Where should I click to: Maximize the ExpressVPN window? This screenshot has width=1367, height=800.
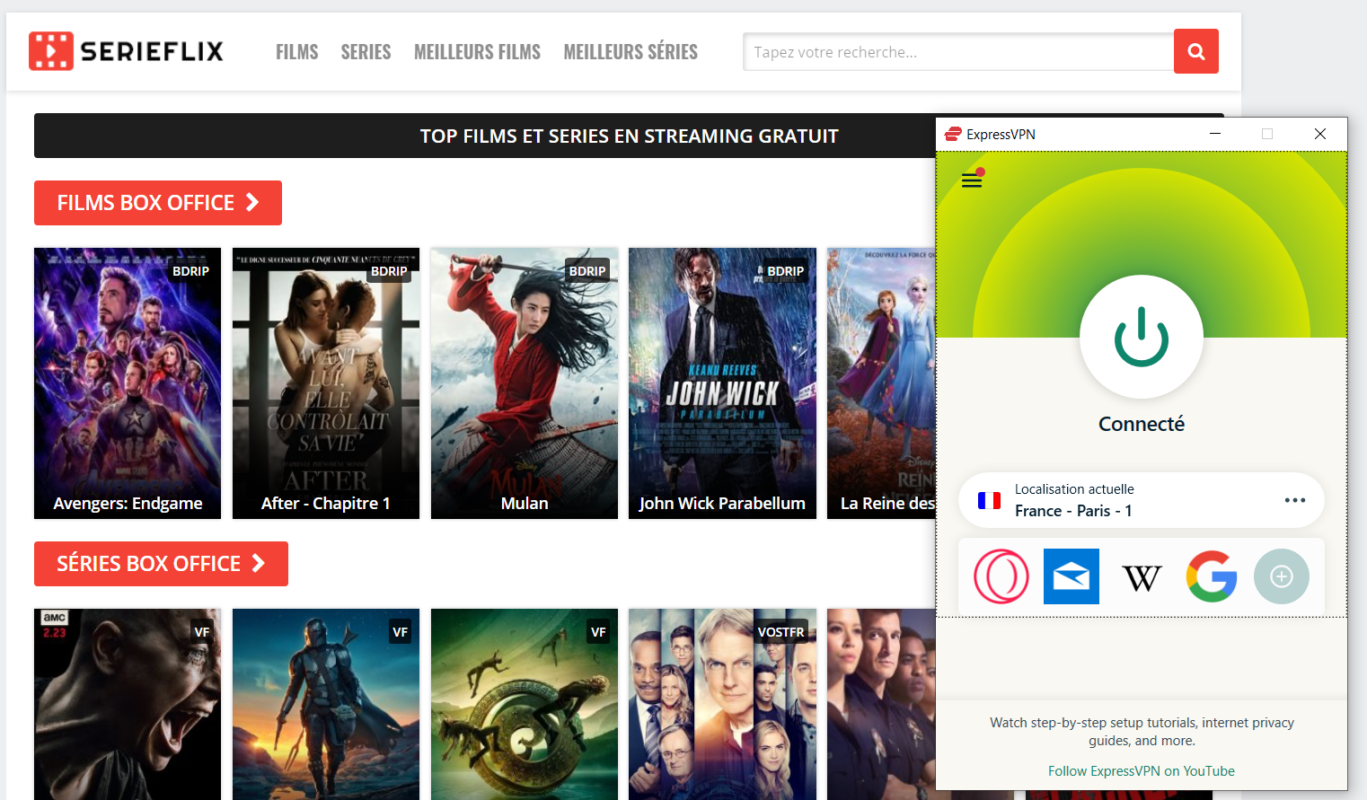tap(1267, 134)
